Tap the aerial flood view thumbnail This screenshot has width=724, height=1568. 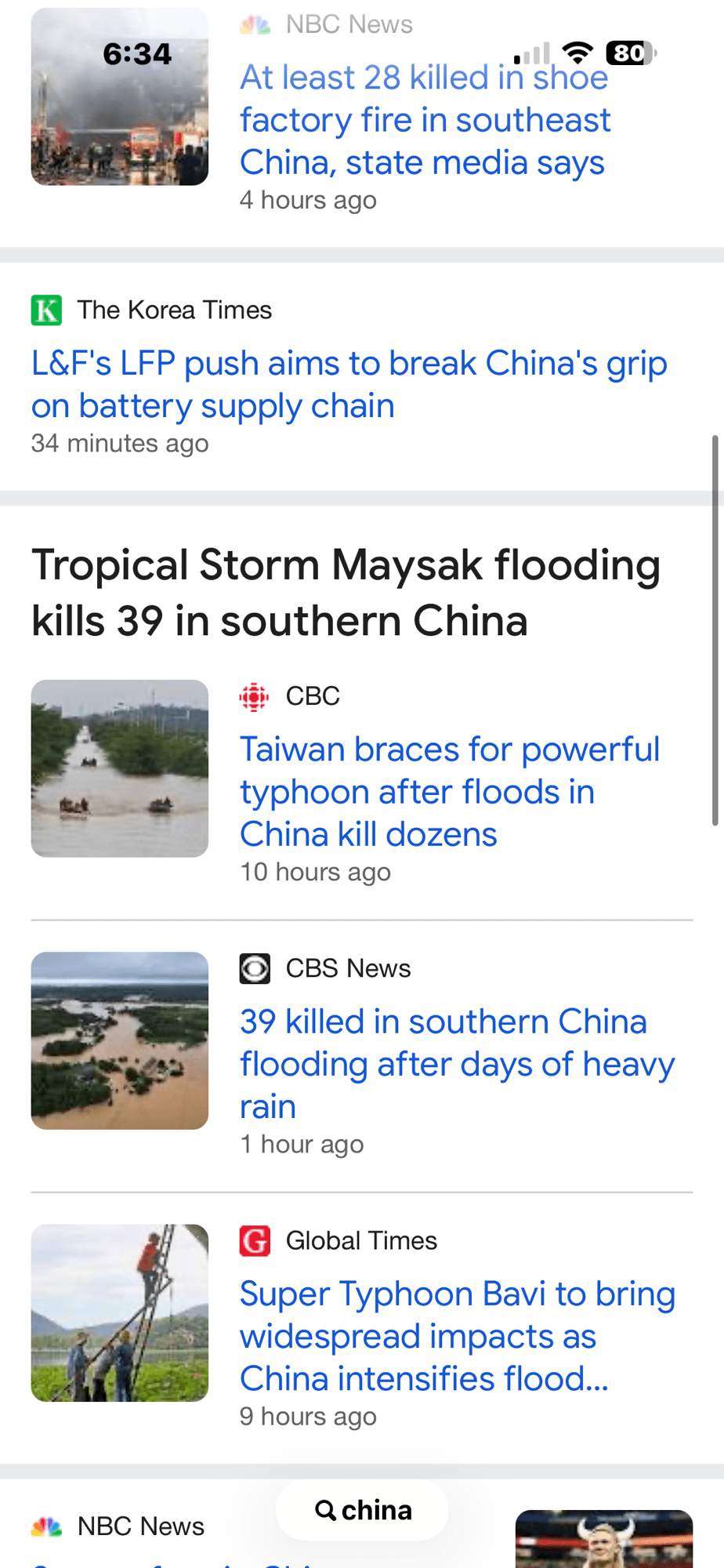(120, 1040)
